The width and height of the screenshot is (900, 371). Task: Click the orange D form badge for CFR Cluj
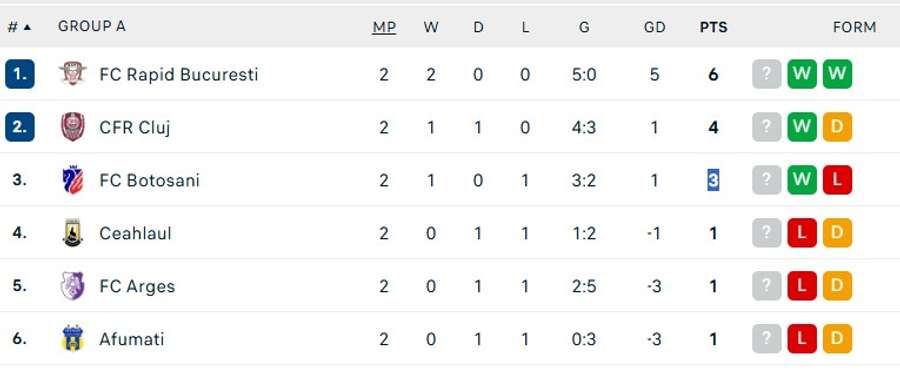pos(837,127)
